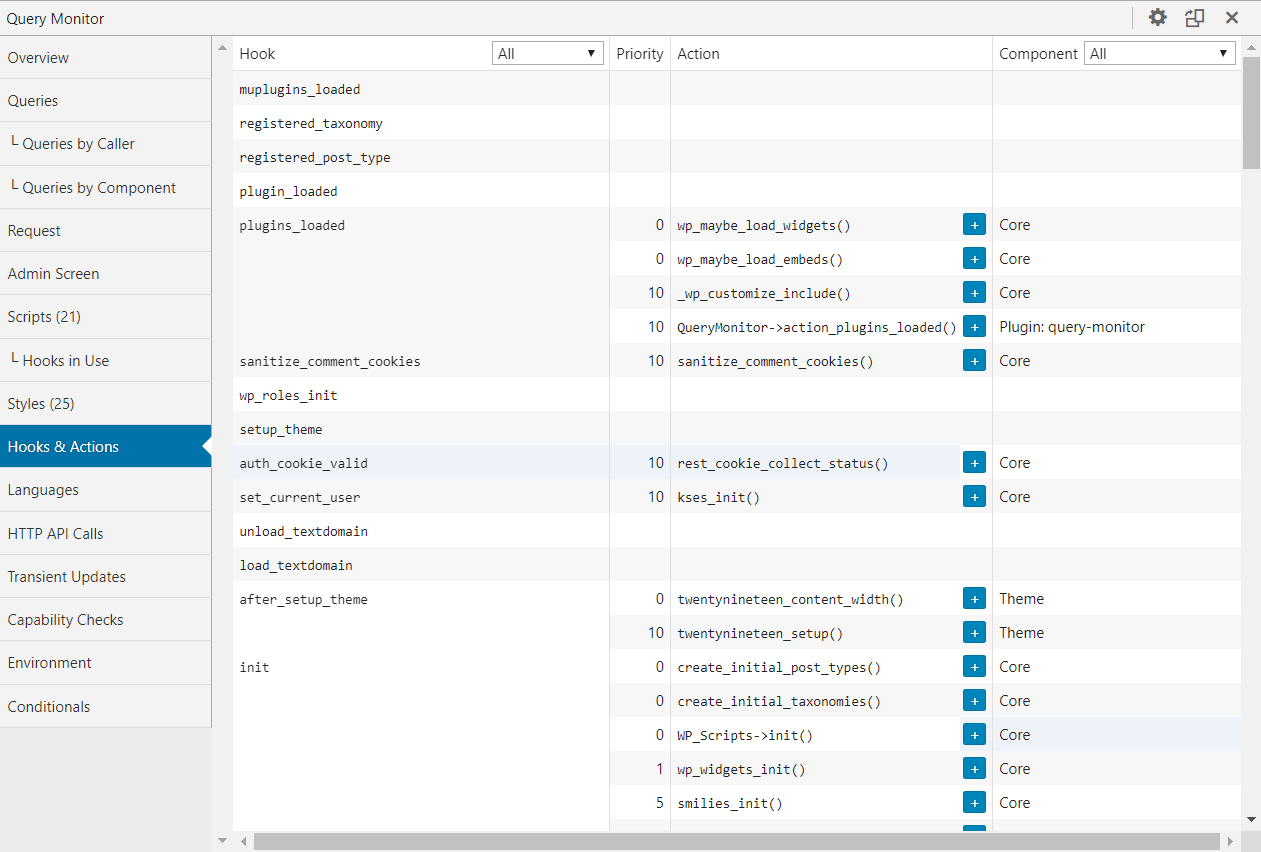Expand twentynineteen_setup() action

(974, 633)
